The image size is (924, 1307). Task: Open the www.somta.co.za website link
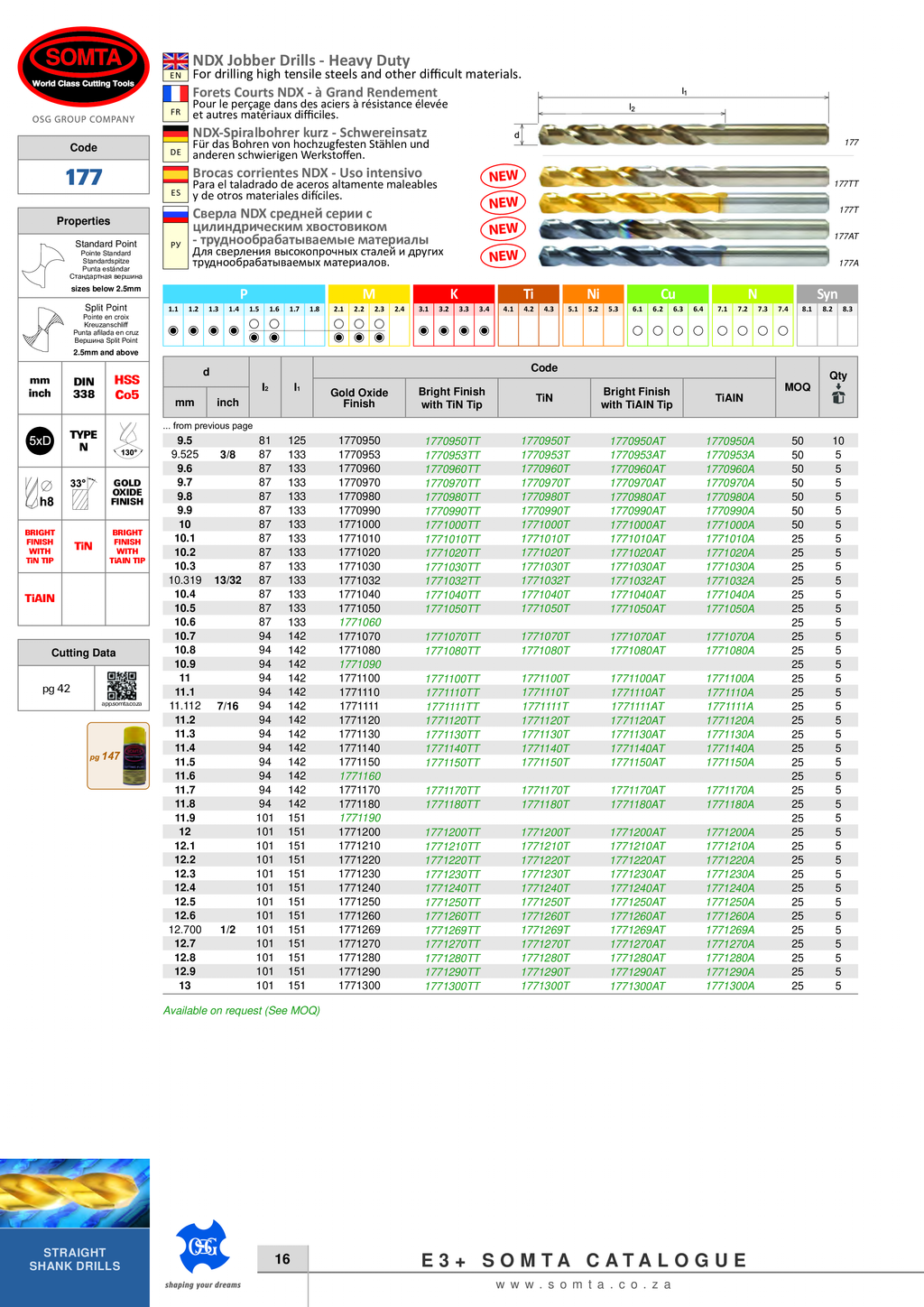(584, 1284)
